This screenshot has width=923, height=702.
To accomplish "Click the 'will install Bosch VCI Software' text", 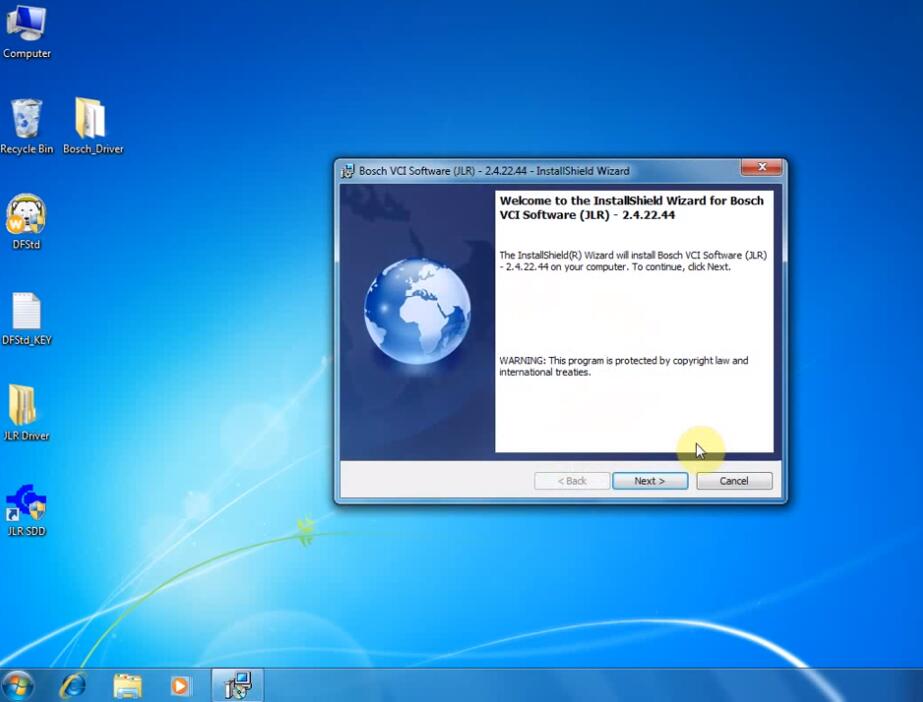I will pos(633,261).
